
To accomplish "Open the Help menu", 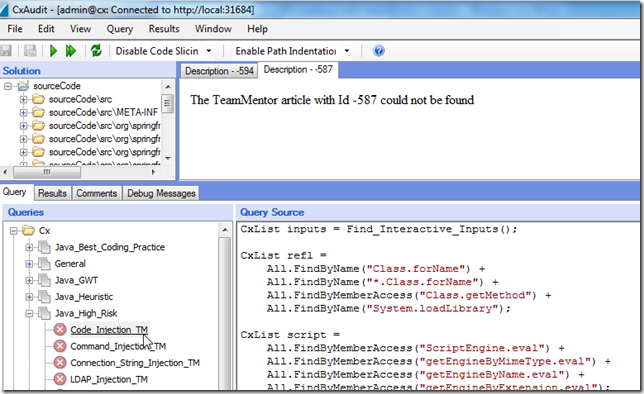I will (258, 29).
